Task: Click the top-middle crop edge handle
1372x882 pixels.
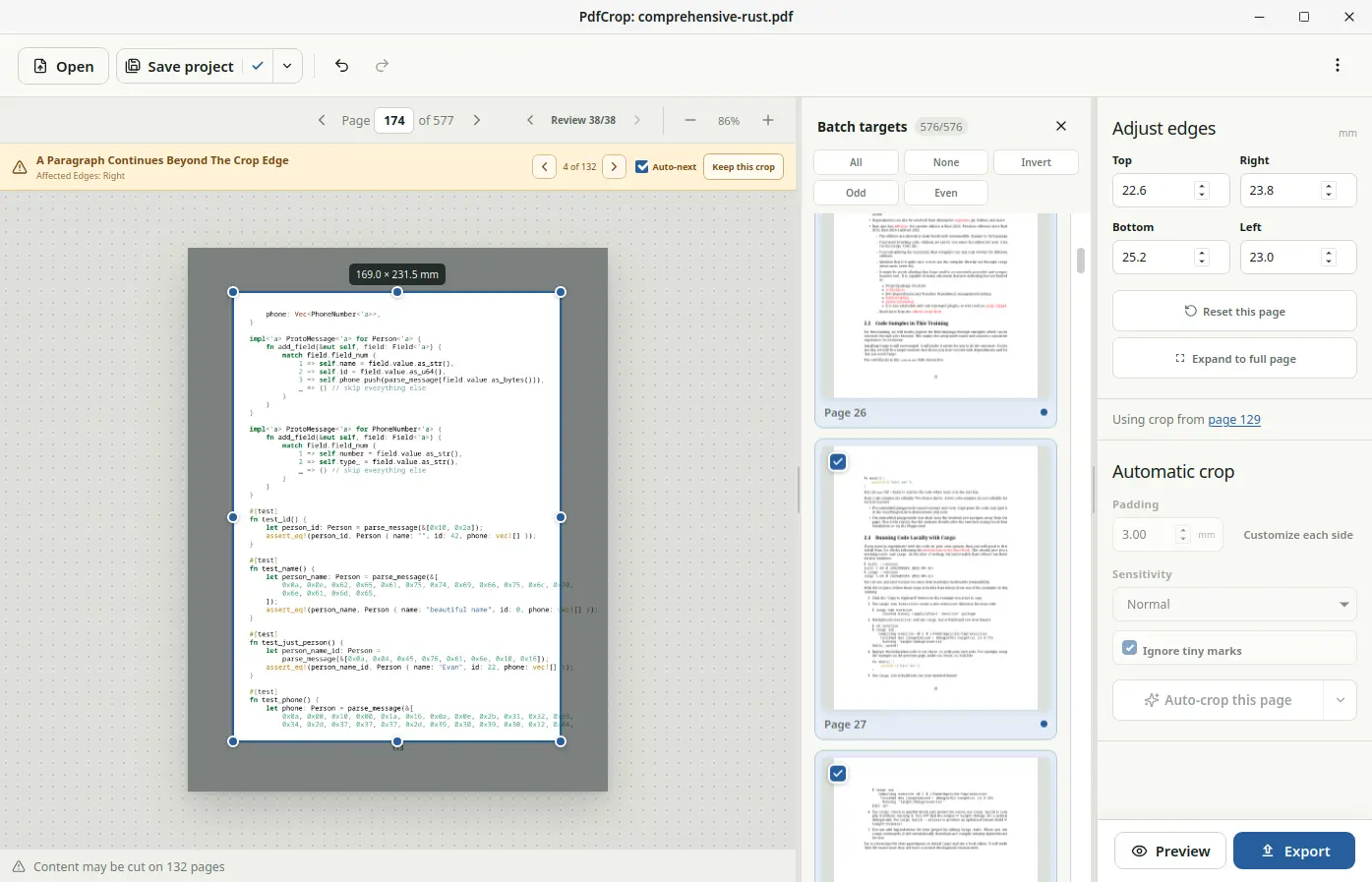Action: pyautogui.click(x=397, y=292)
